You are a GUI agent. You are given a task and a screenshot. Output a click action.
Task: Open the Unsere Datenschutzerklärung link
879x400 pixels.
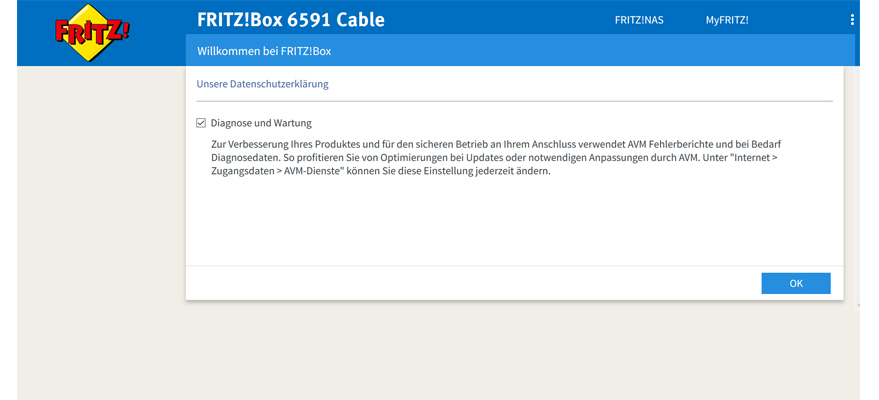[x=262, y=84]
